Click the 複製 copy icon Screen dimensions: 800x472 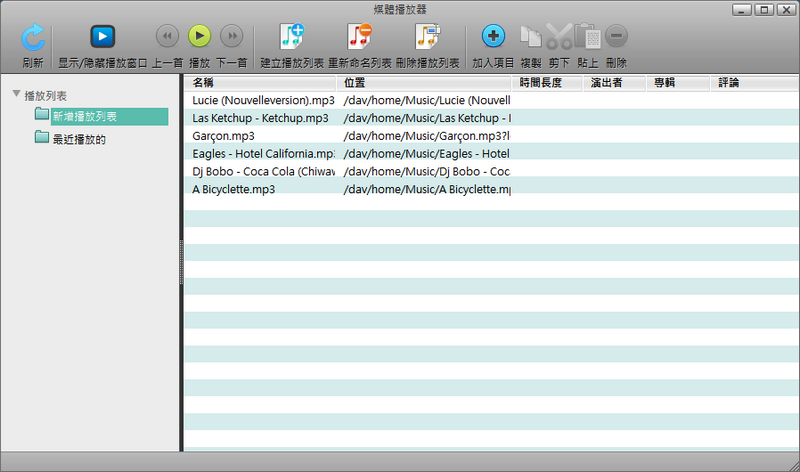[x=532, y=38]
